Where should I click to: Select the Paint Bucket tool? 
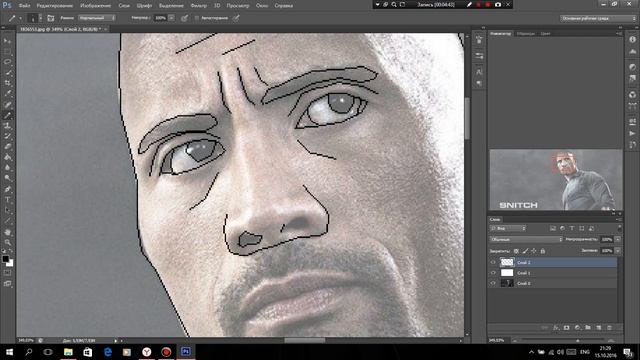pos(7,157)
